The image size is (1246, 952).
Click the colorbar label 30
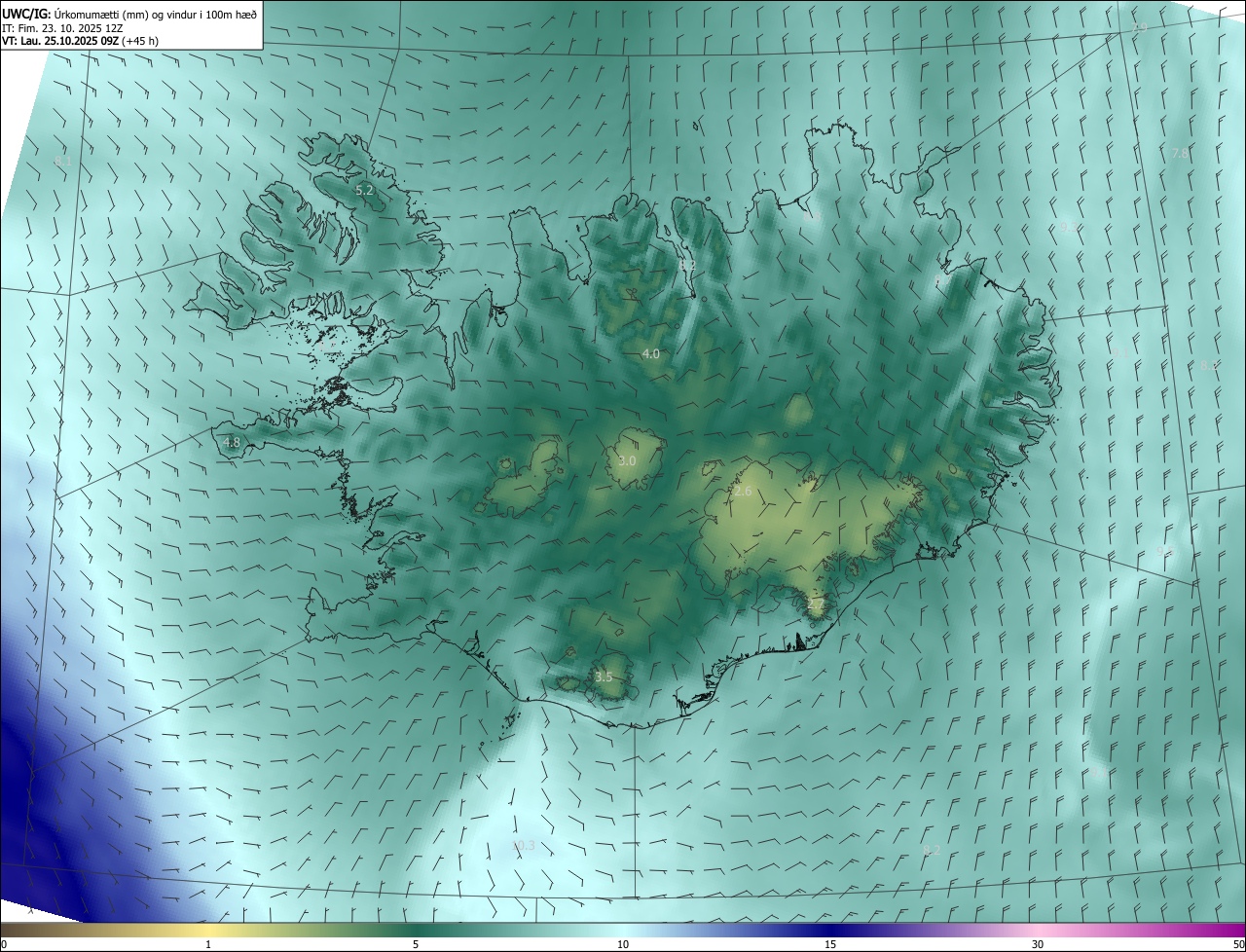point(1038,944)
